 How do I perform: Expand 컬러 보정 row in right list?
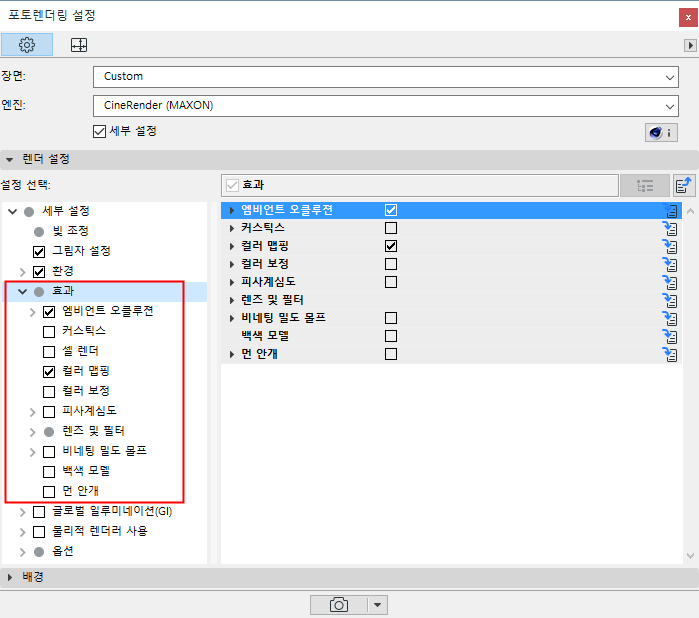(231, 264)
